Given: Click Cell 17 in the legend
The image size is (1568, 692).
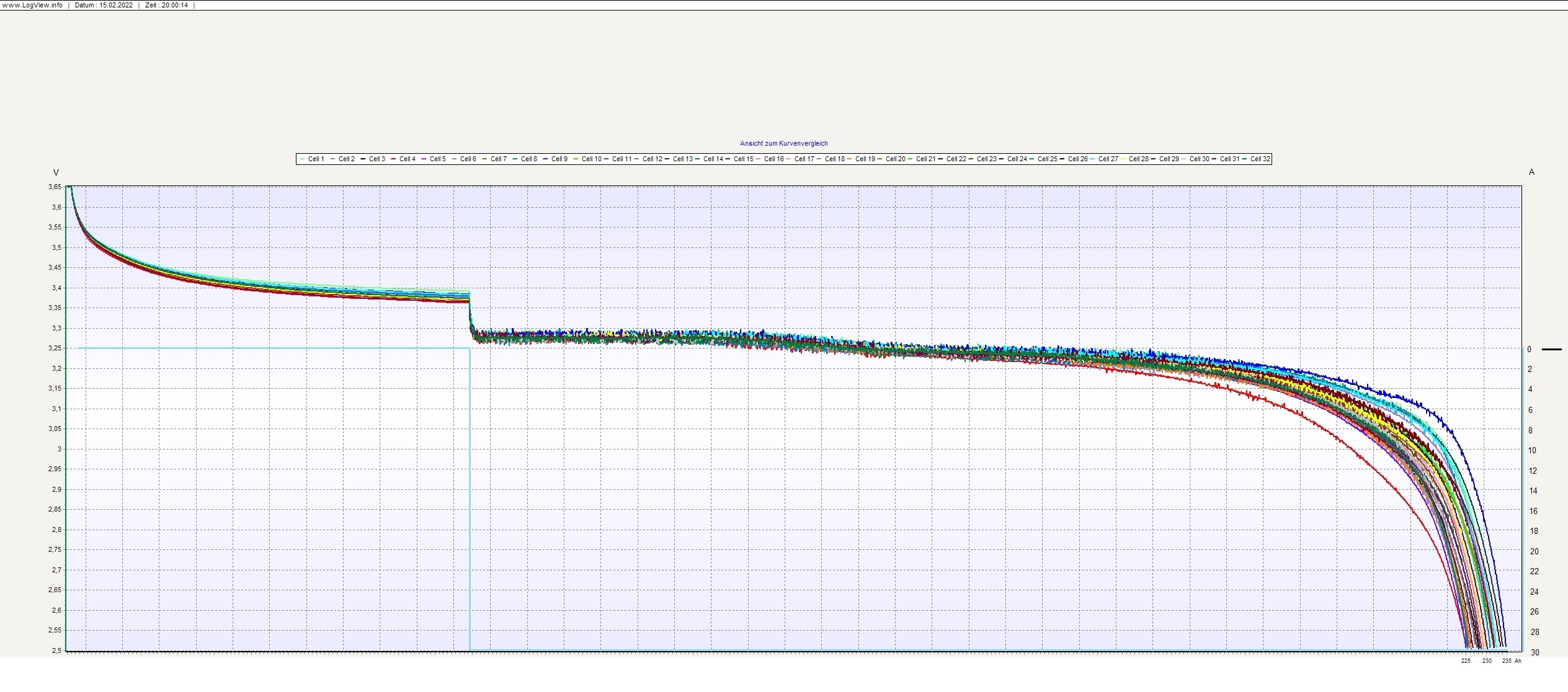Looking at the screenshot, I should click(x=804, y=159).
